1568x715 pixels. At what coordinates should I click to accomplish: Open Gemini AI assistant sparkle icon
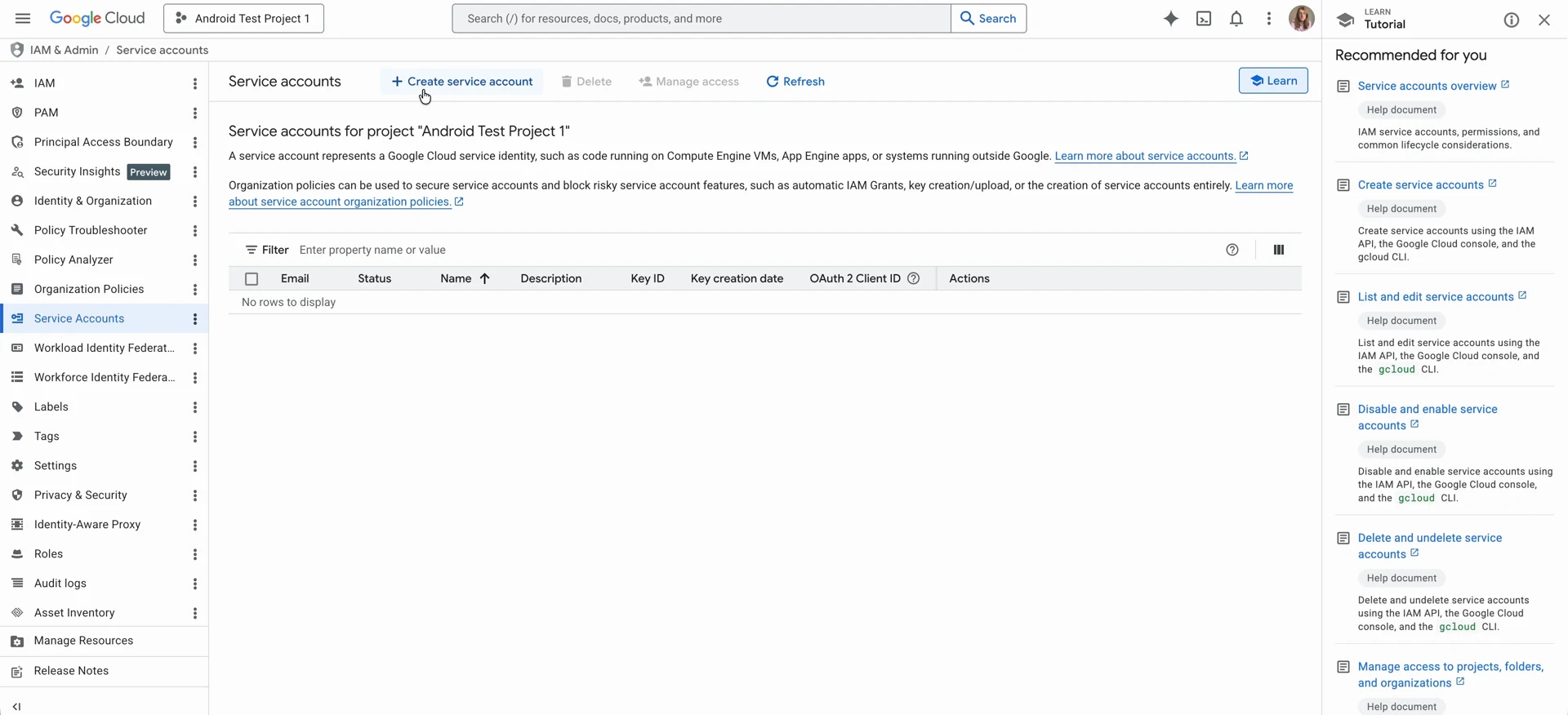(x=1171, y=18)
